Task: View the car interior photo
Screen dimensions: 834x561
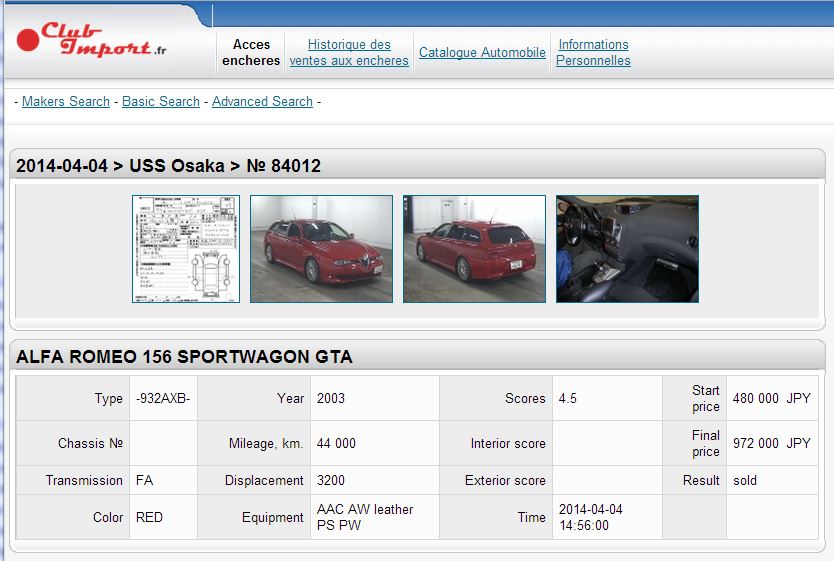Action: coord(628,249)
